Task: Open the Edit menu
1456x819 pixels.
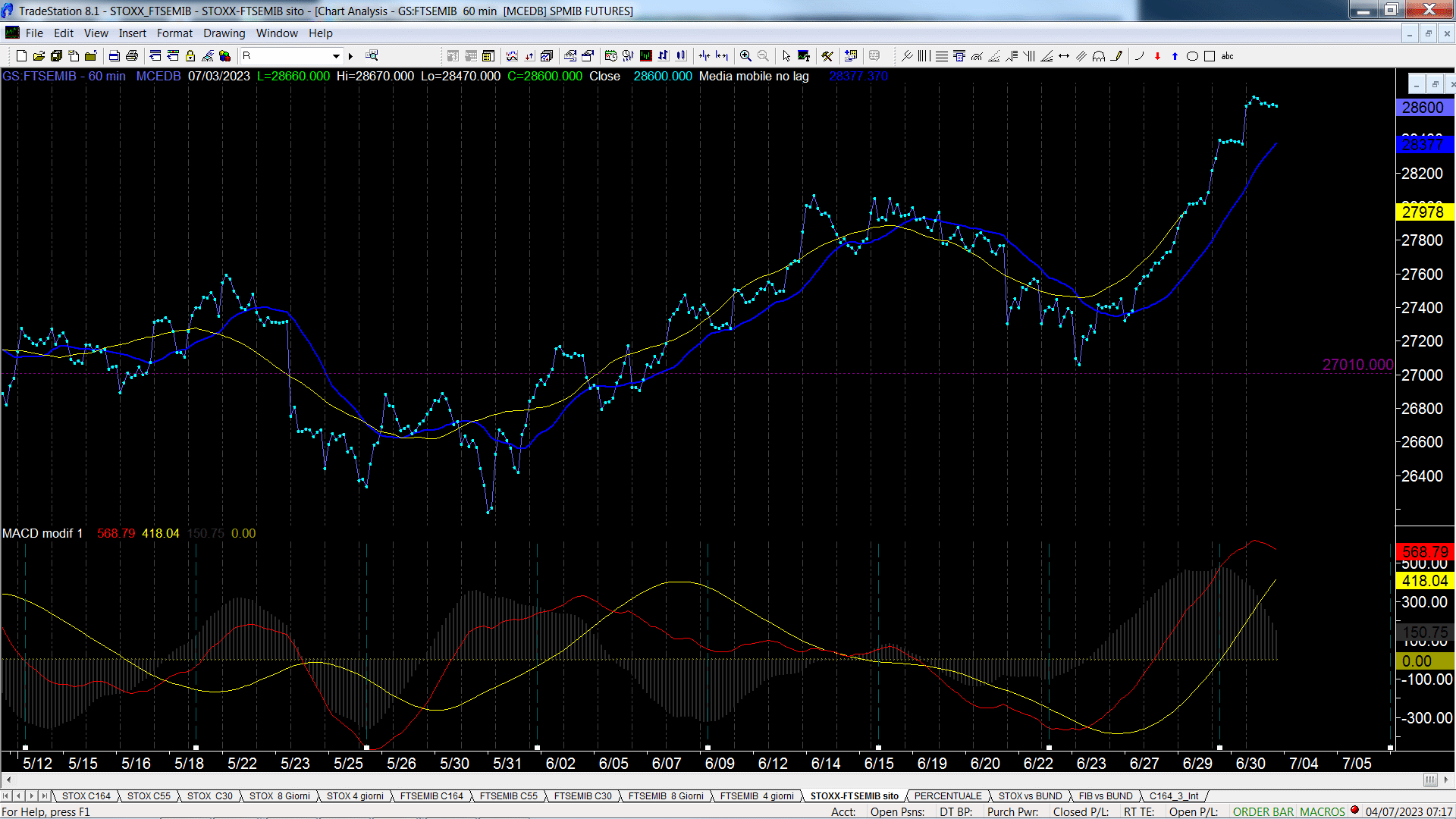Action: click(64, 33)
